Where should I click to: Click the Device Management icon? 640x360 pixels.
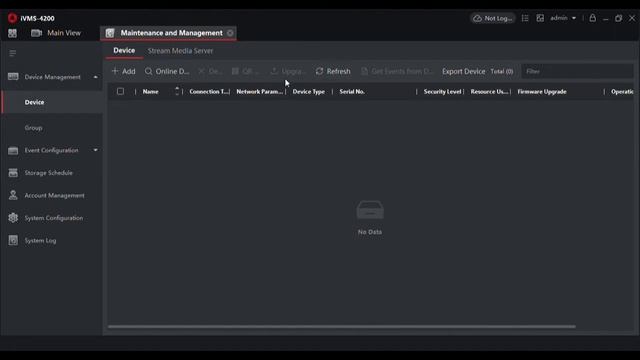click(x=13, y=77)
